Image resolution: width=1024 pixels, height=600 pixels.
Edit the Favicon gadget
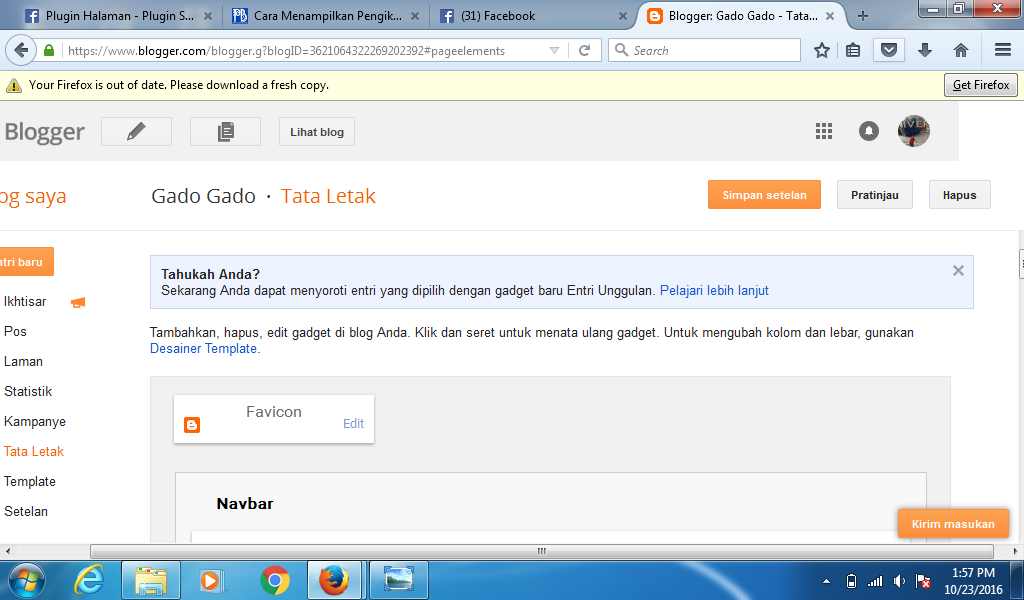click(353, 424)
